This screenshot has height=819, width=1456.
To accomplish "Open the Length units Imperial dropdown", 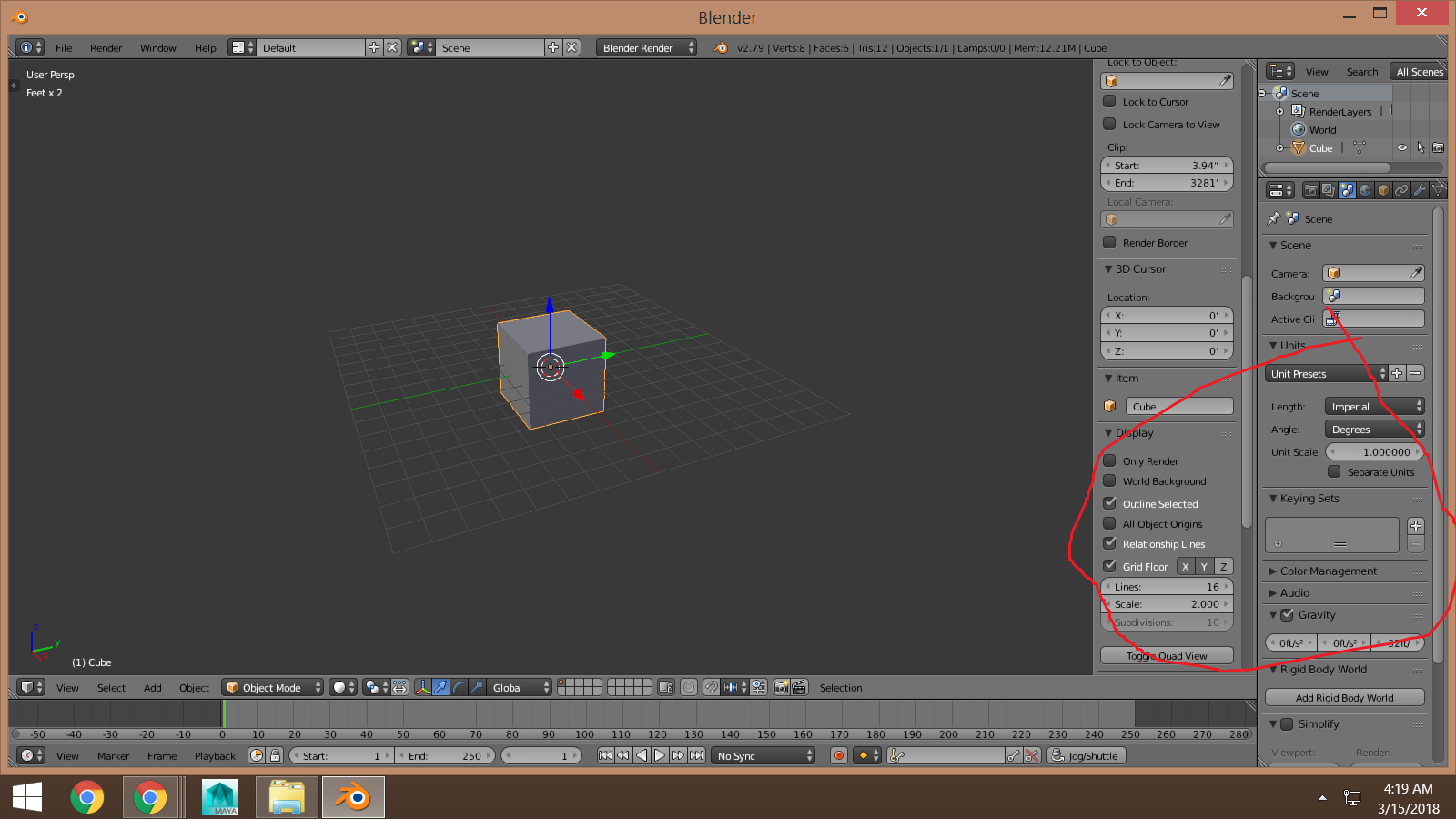I will point(1374,406).
